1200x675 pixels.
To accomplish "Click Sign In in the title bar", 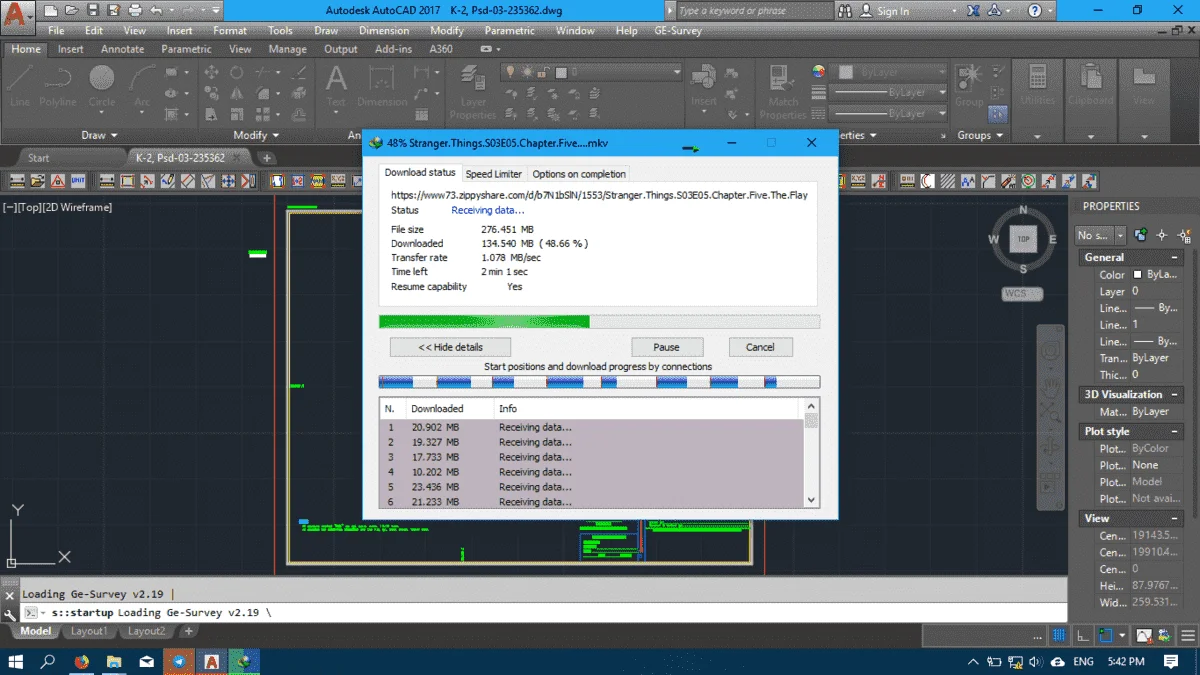I will (893, 11).
